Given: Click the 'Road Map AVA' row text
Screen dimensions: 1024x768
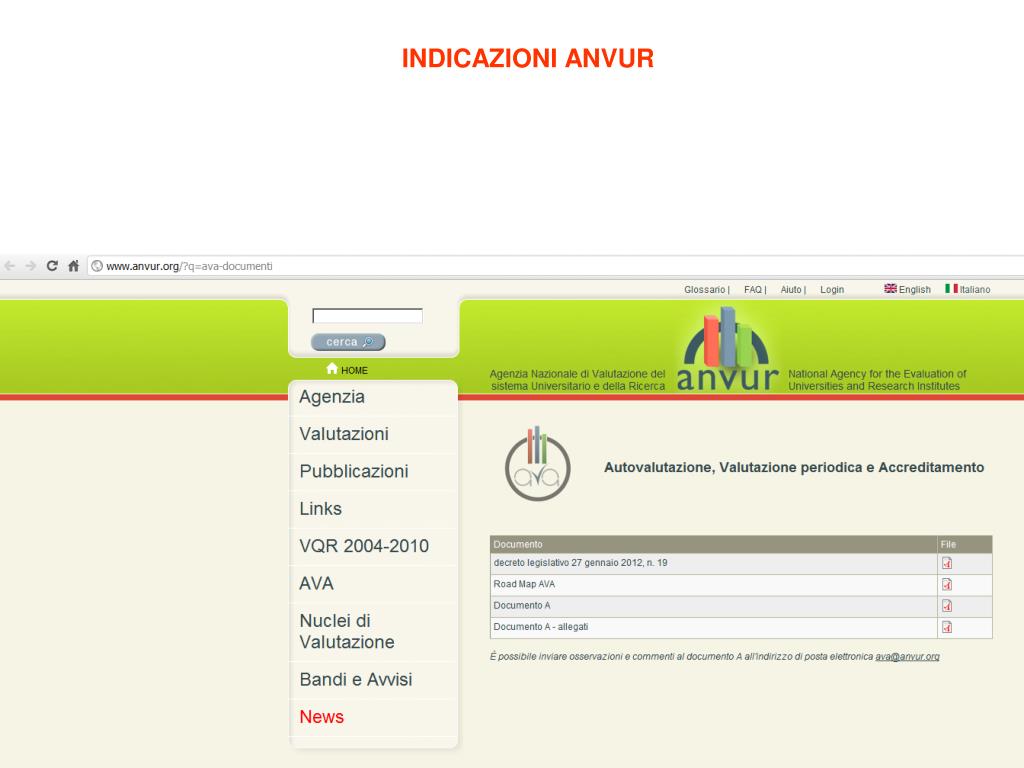Looking at the screenshot, I should [524, 584].
